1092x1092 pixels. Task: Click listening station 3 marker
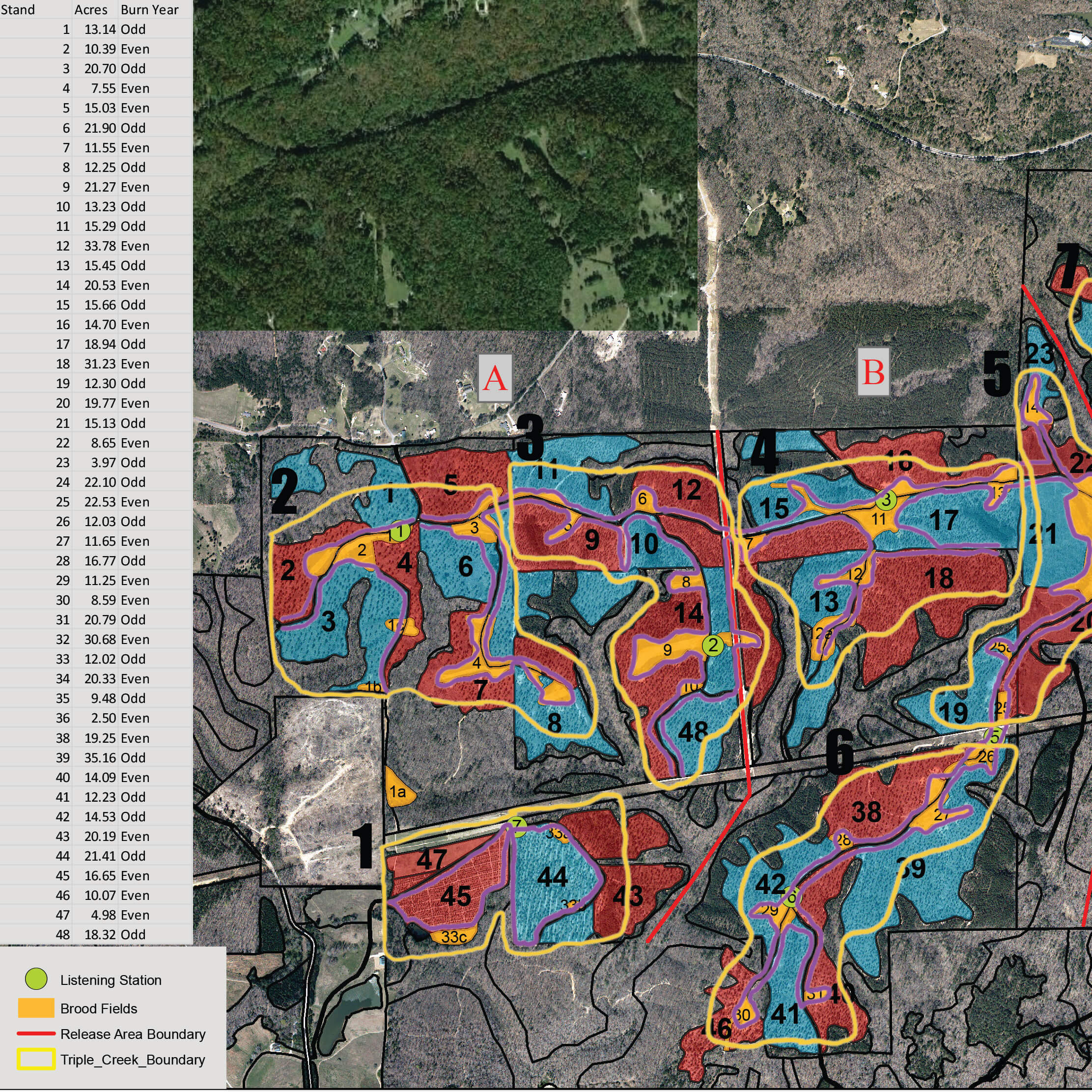[886, 500]
